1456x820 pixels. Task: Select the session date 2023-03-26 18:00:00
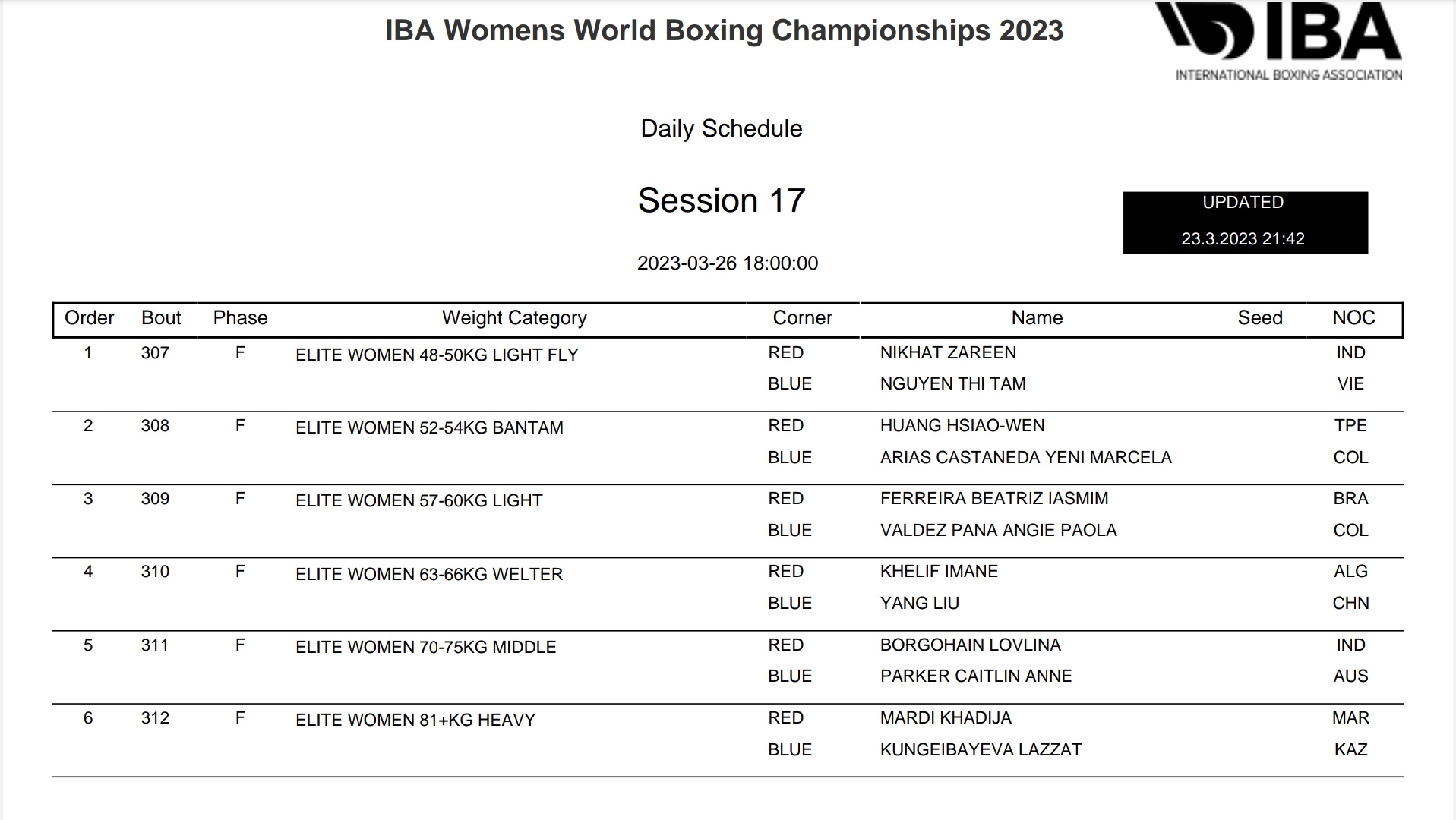728,263
